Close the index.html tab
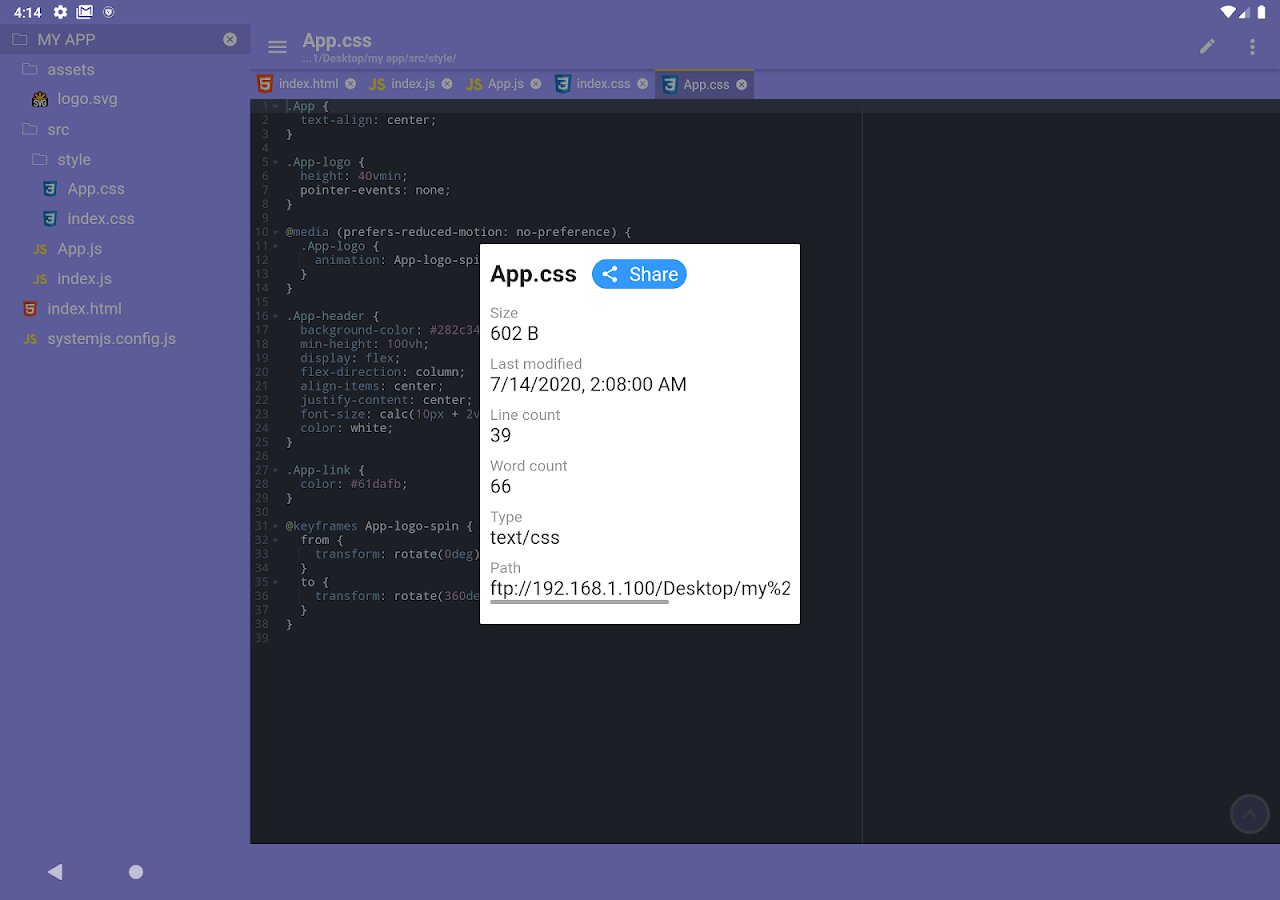 (x=350, y=84)
